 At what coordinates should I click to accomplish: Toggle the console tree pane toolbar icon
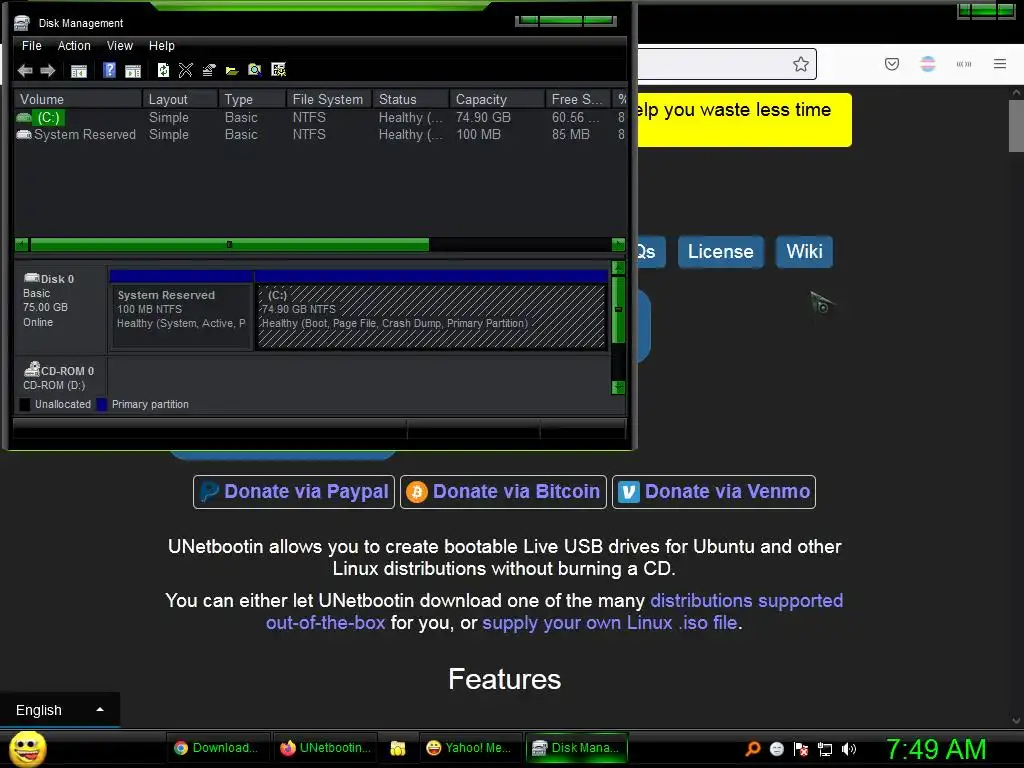(78, 71)
